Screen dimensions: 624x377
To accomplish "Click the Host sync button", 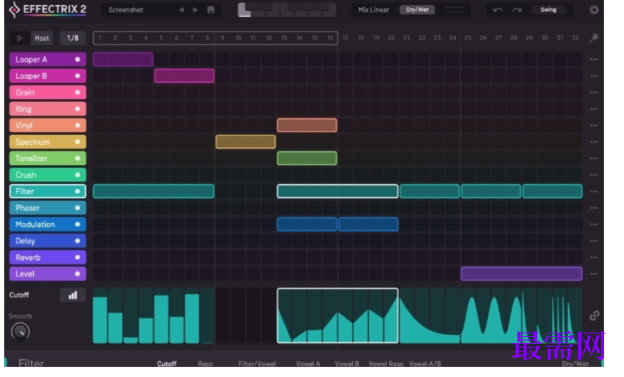I will tap(42, 38).
